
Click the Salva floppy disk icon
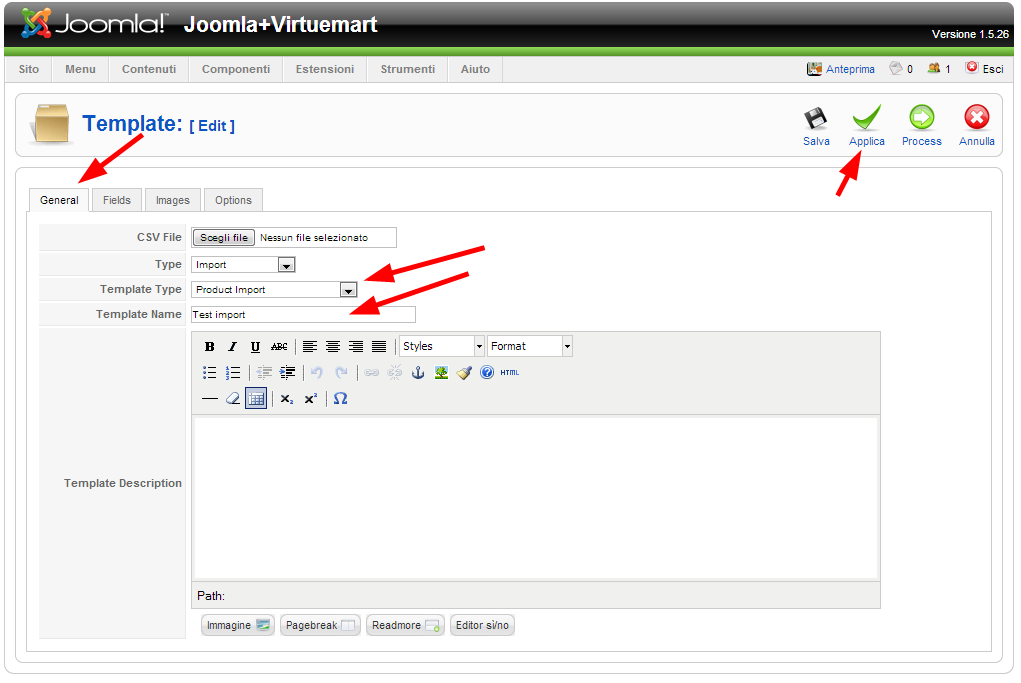[x=815, y=118]
